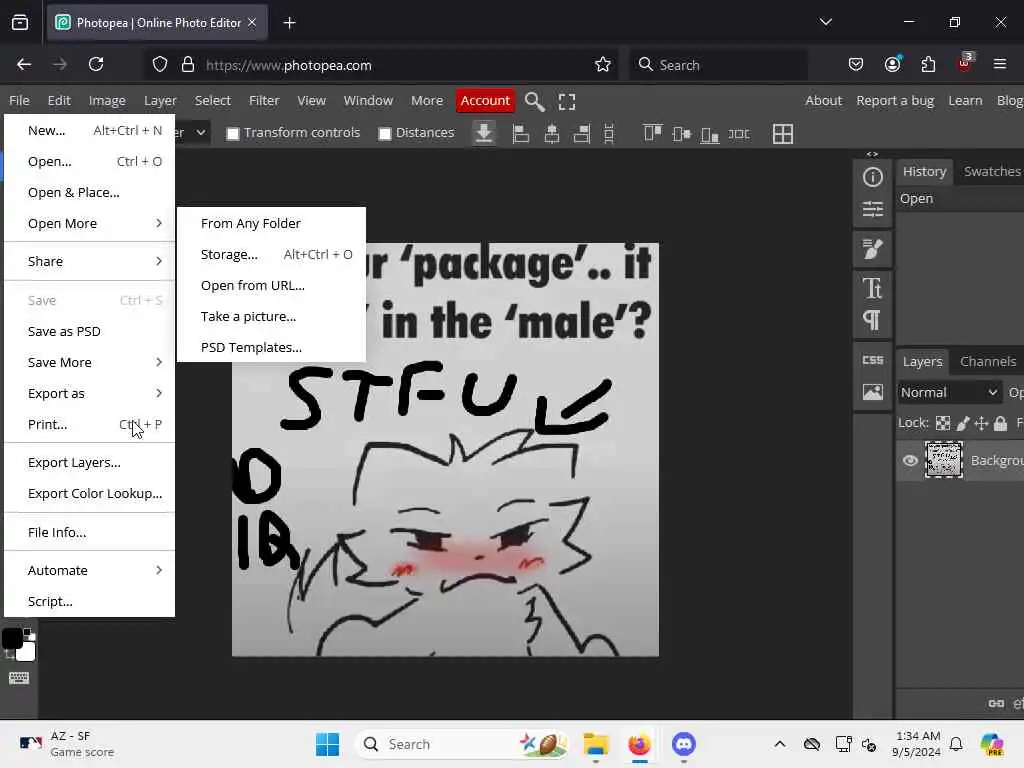Align vertical centers icon
The width and height of the screenshot is (1024, 768).
pyautogui.click(x=681, y=134)
